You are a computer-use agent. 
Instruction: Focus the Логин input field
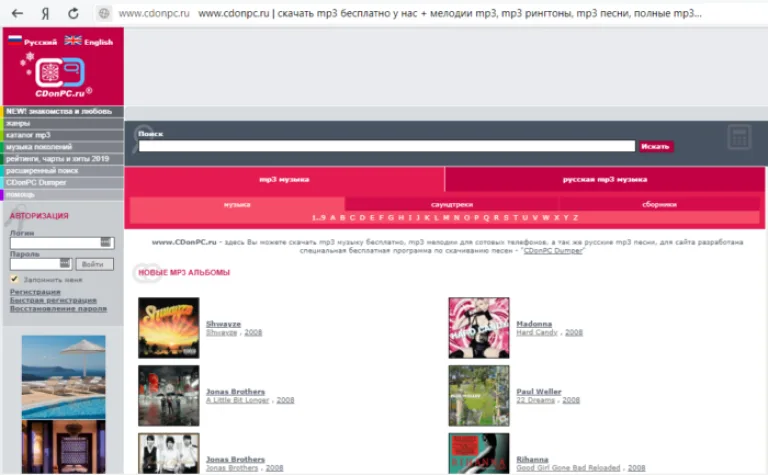(x=62, y=242)
